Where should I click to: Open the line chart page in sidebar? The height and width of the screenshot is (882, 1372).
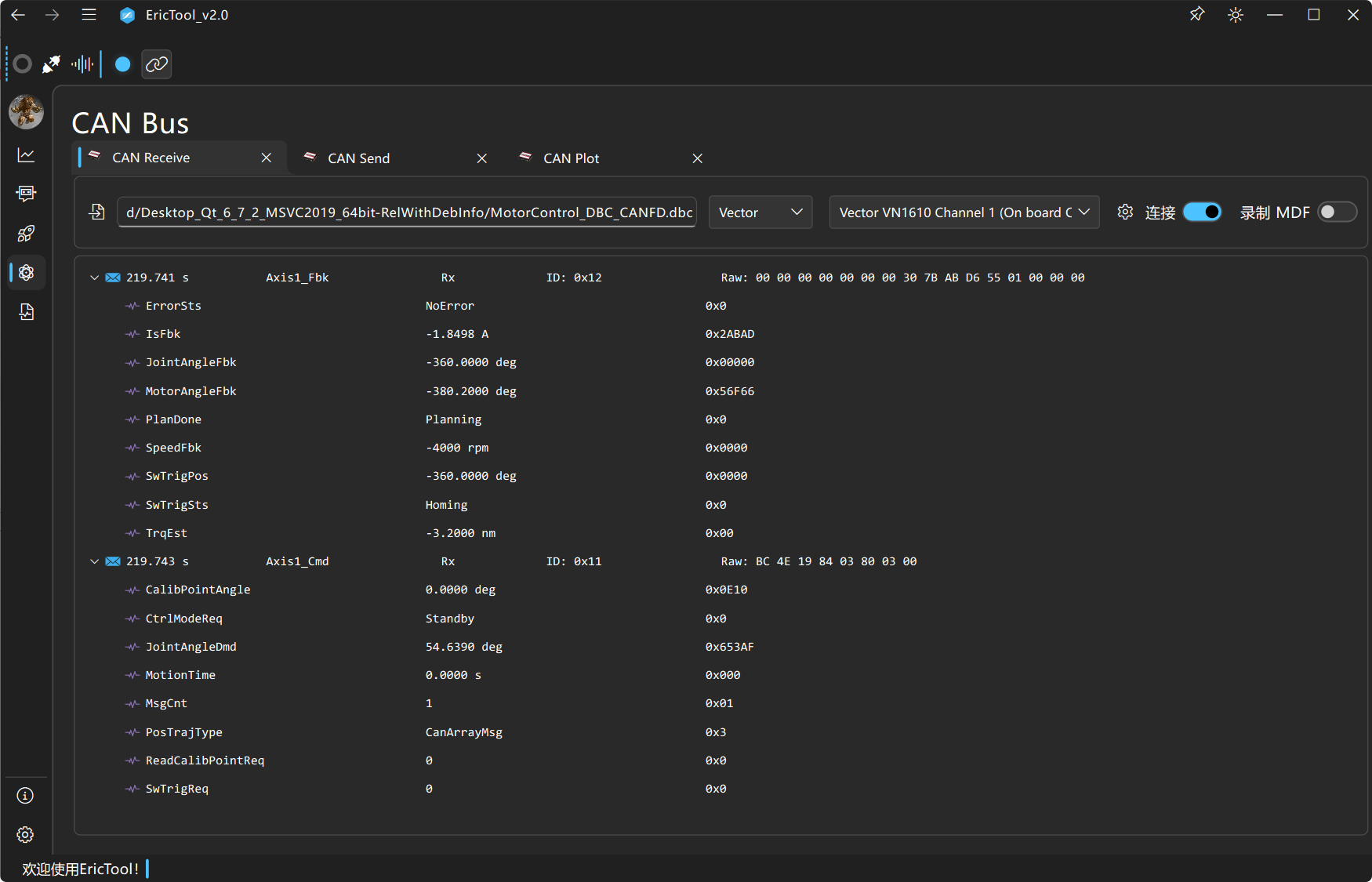click(26, 155)
